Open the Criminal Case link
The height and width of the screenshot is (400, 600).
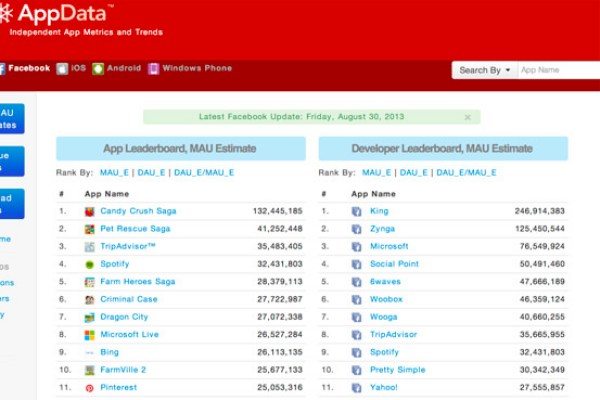click(x=129, y=299)
